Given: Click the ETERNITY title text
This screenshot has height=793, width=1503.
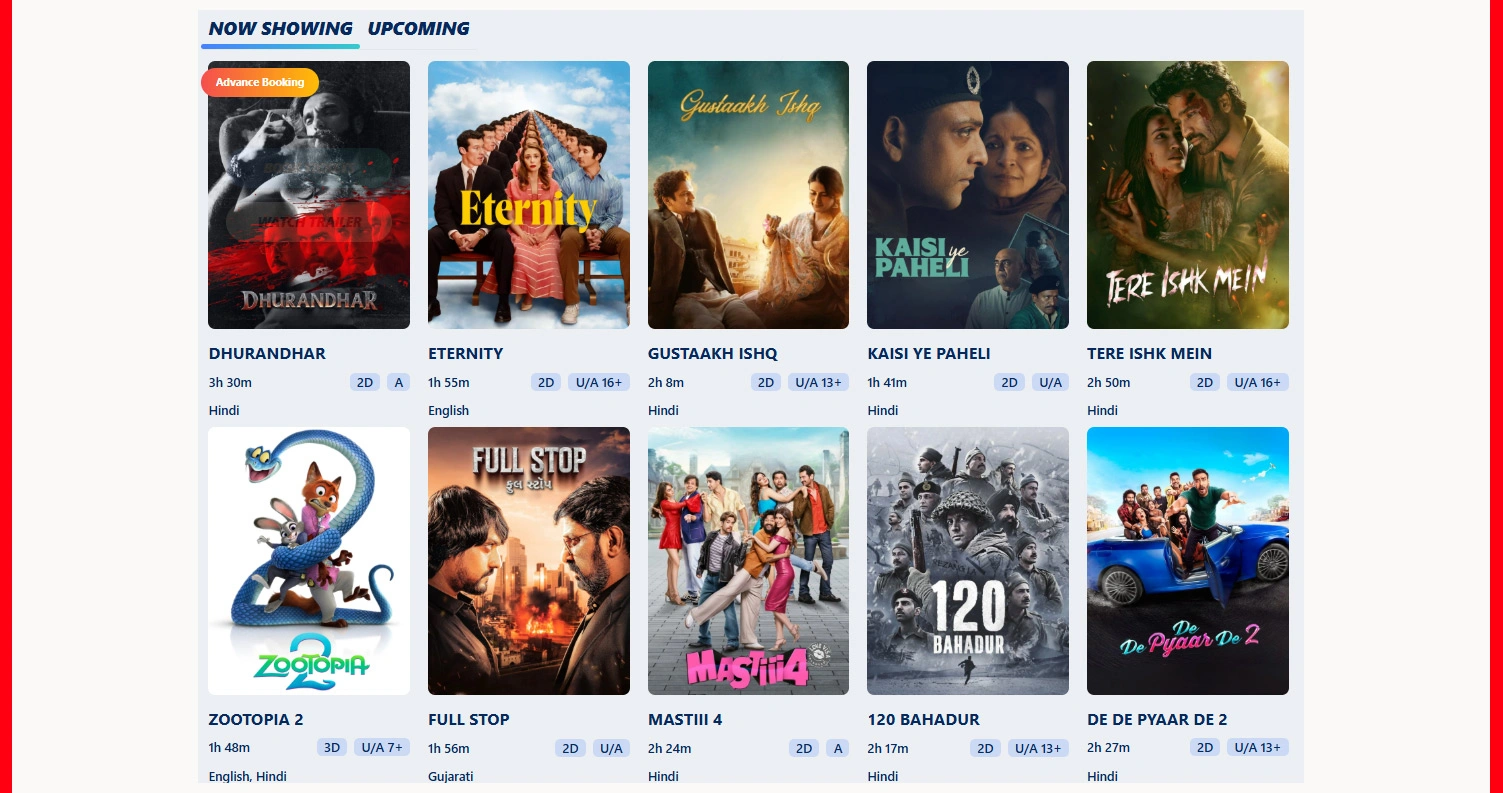Looking at the screenshot, I should click(466, 354).
